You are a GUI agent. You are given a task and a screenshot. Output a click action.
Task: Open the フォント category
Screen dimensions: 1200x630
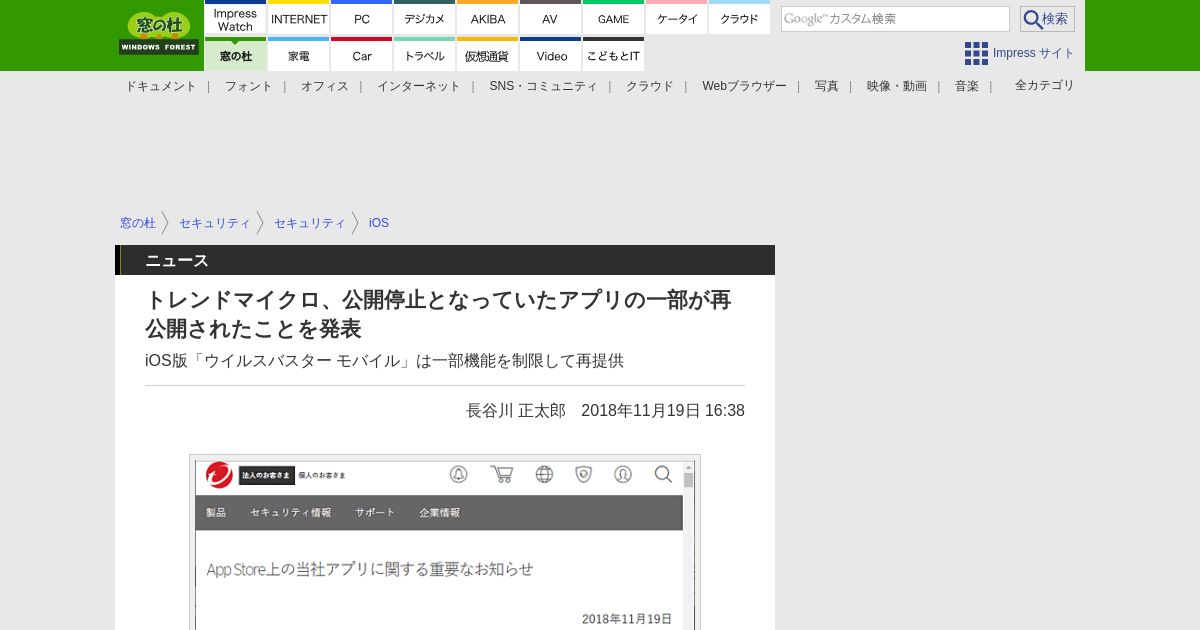click(248, 86)
